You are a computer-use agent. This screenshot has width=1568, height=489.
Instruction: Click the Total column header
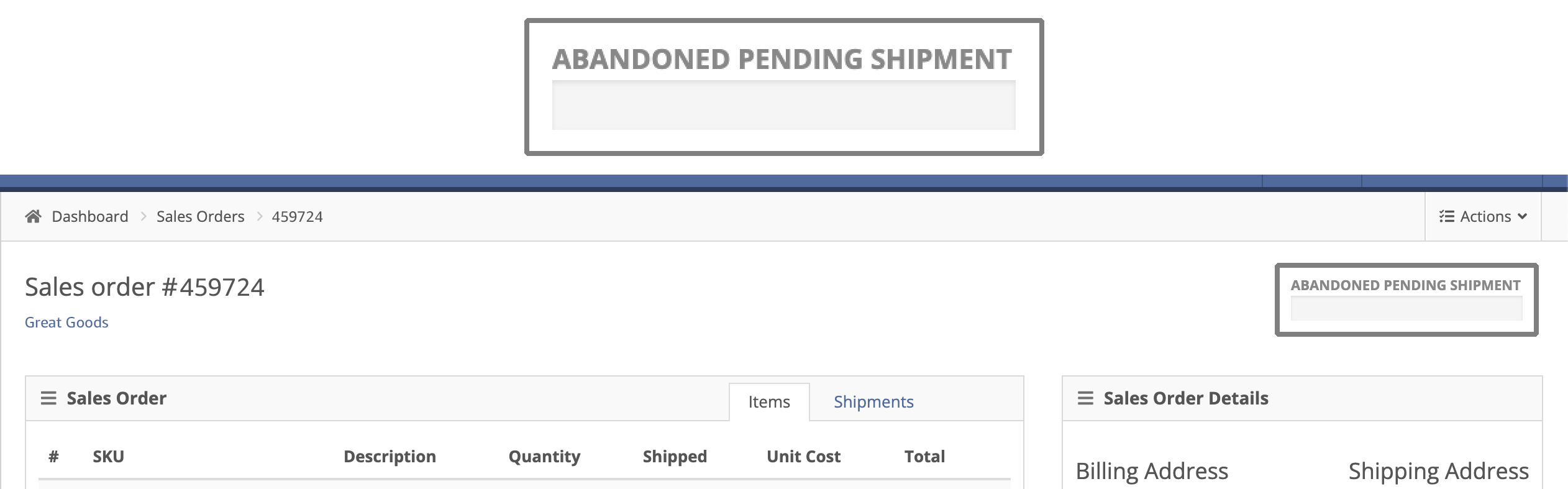coord(924,457)
